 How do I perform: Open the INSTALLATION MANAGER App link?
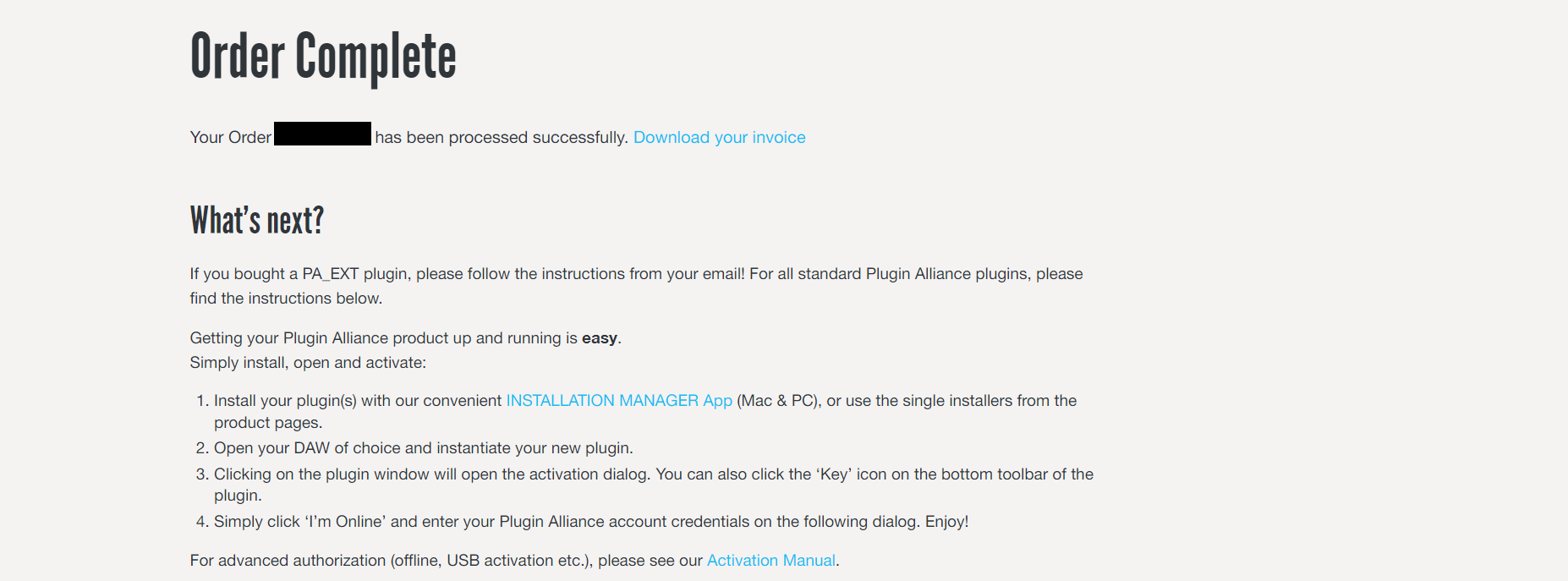click(618, 400)
